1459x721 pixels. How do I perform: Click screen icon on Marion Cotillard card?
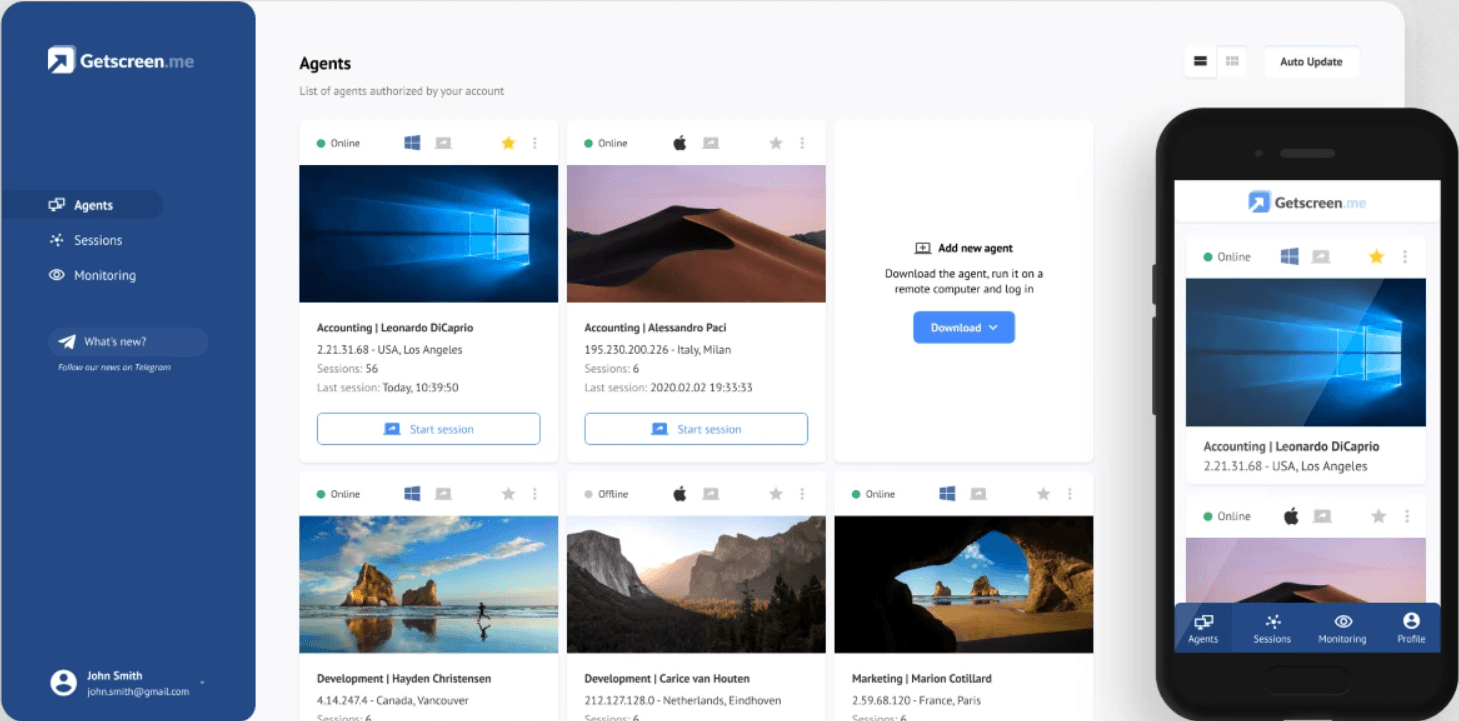978,494
